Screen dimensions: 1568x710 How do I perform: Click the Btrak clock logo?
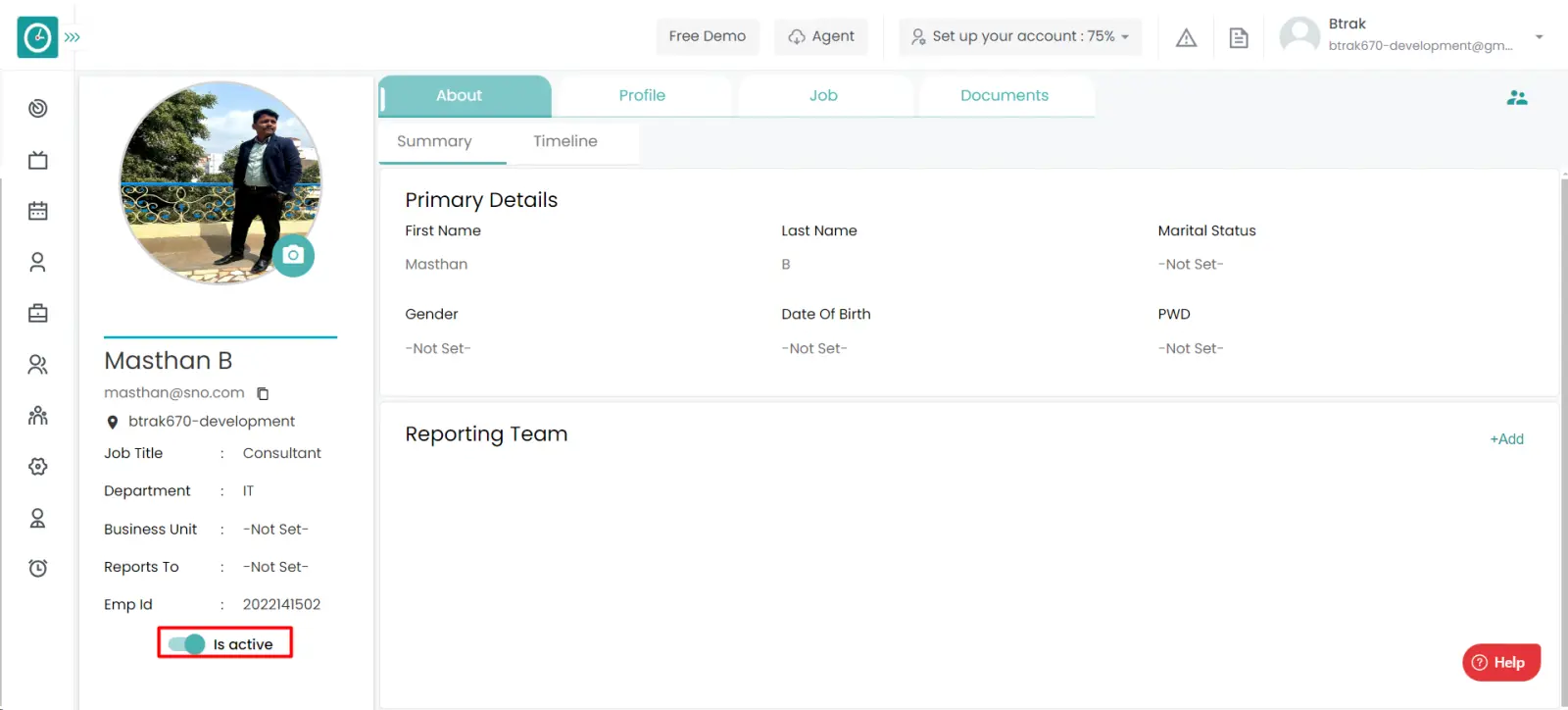[x=37, y=37]
